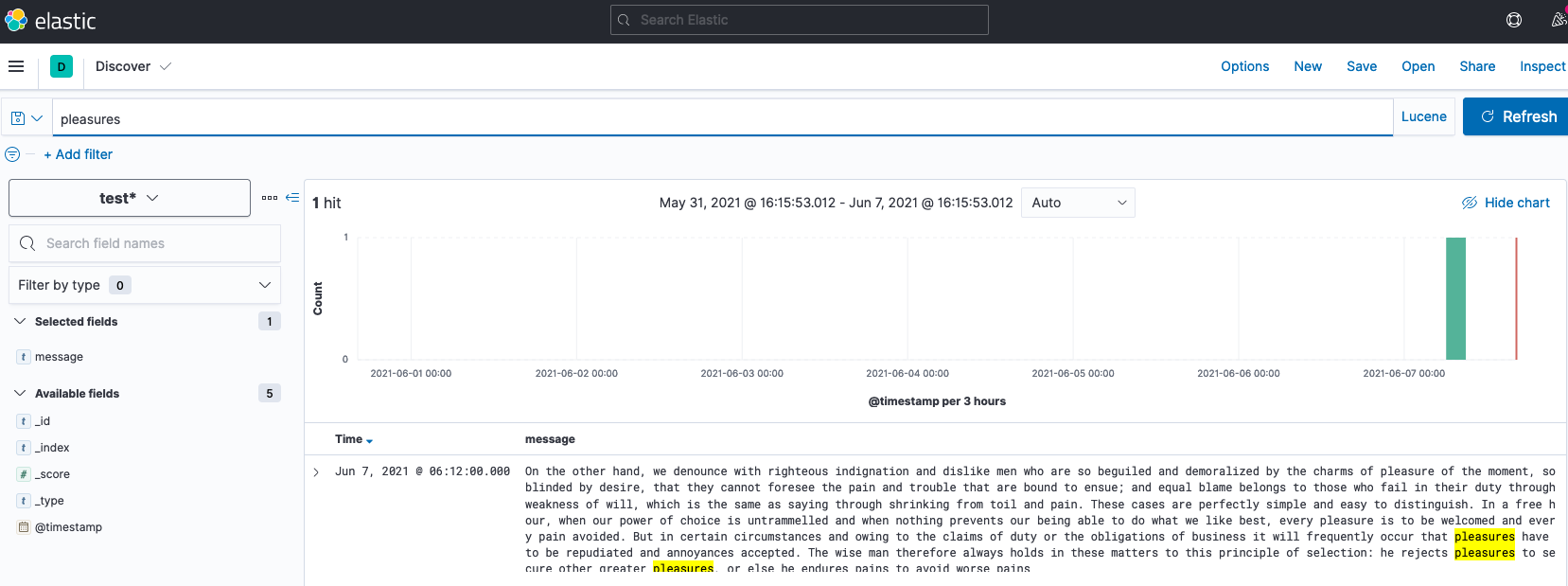
Task: Click the _score number type icon
Action: (x=24, y=474)
